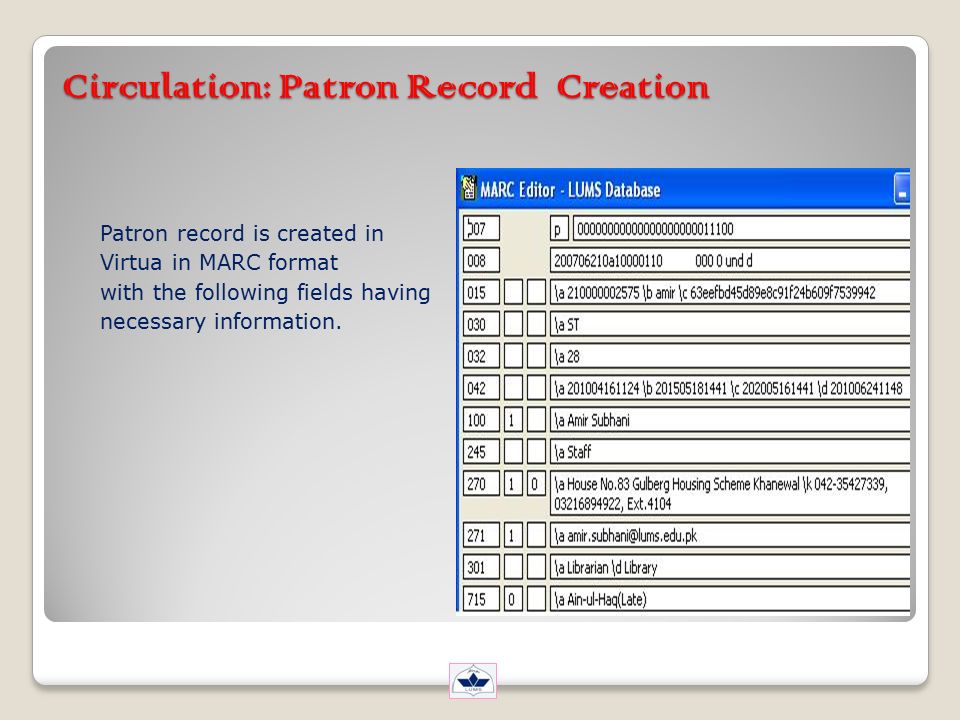Click the 007 value 00000000000000000000011100
Viewport: 960px width, 720px height.
pos(741,228)
